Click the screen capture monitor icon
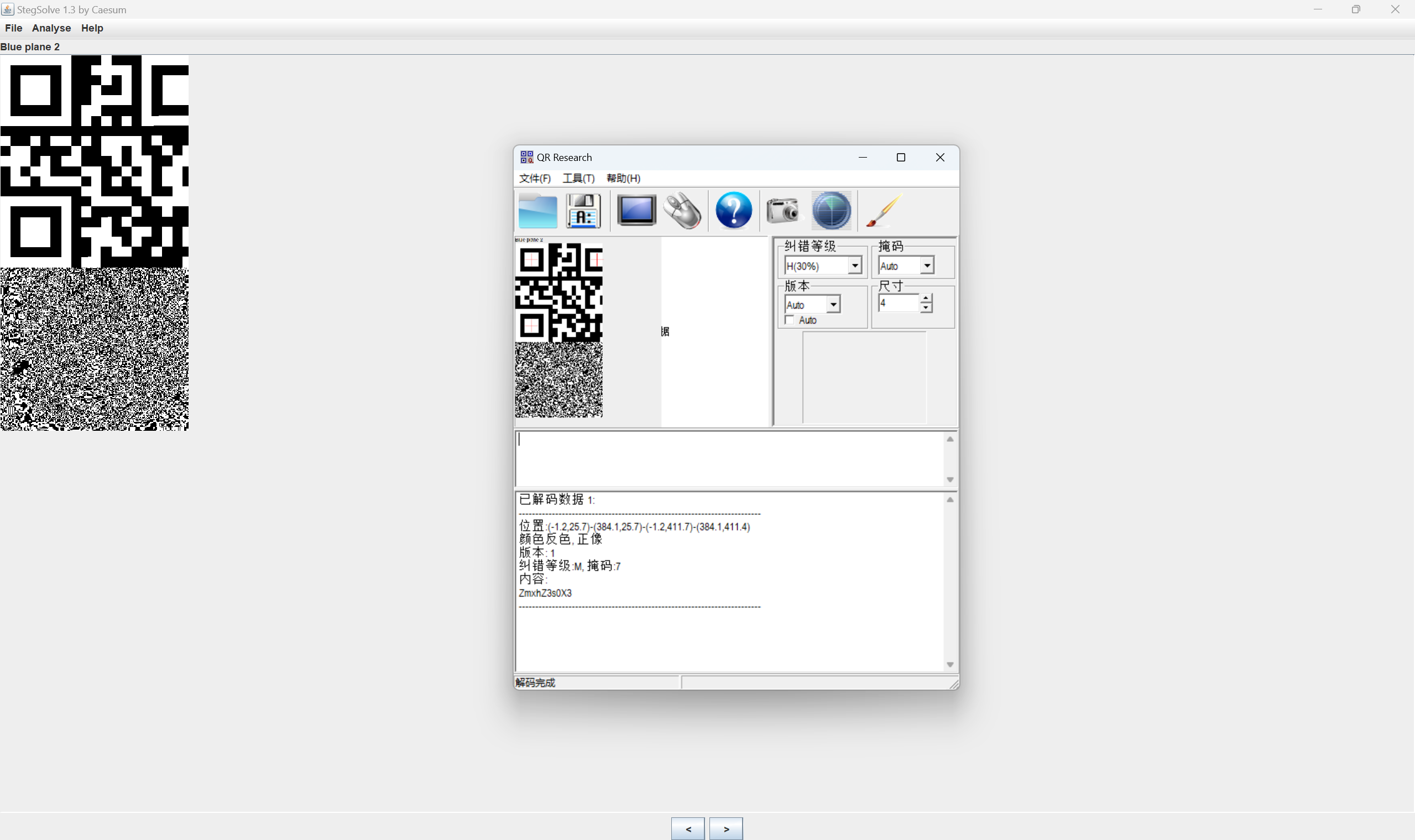Image resolution: width=1415 pixels, height=840 pixels. [x=636, y=211]
